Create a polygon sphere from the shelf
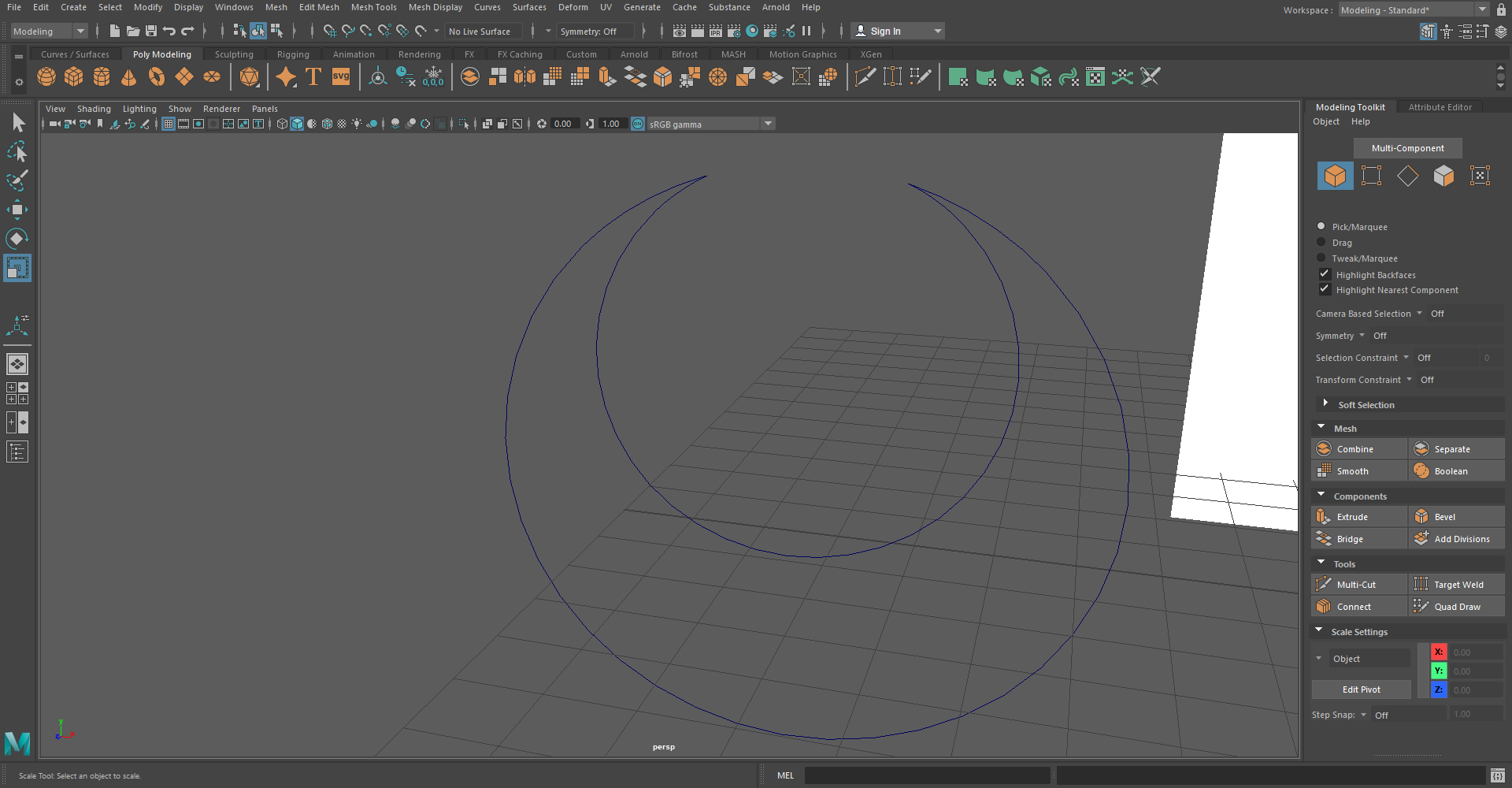Screen dimensions: 1512x788 coord(46,76)
